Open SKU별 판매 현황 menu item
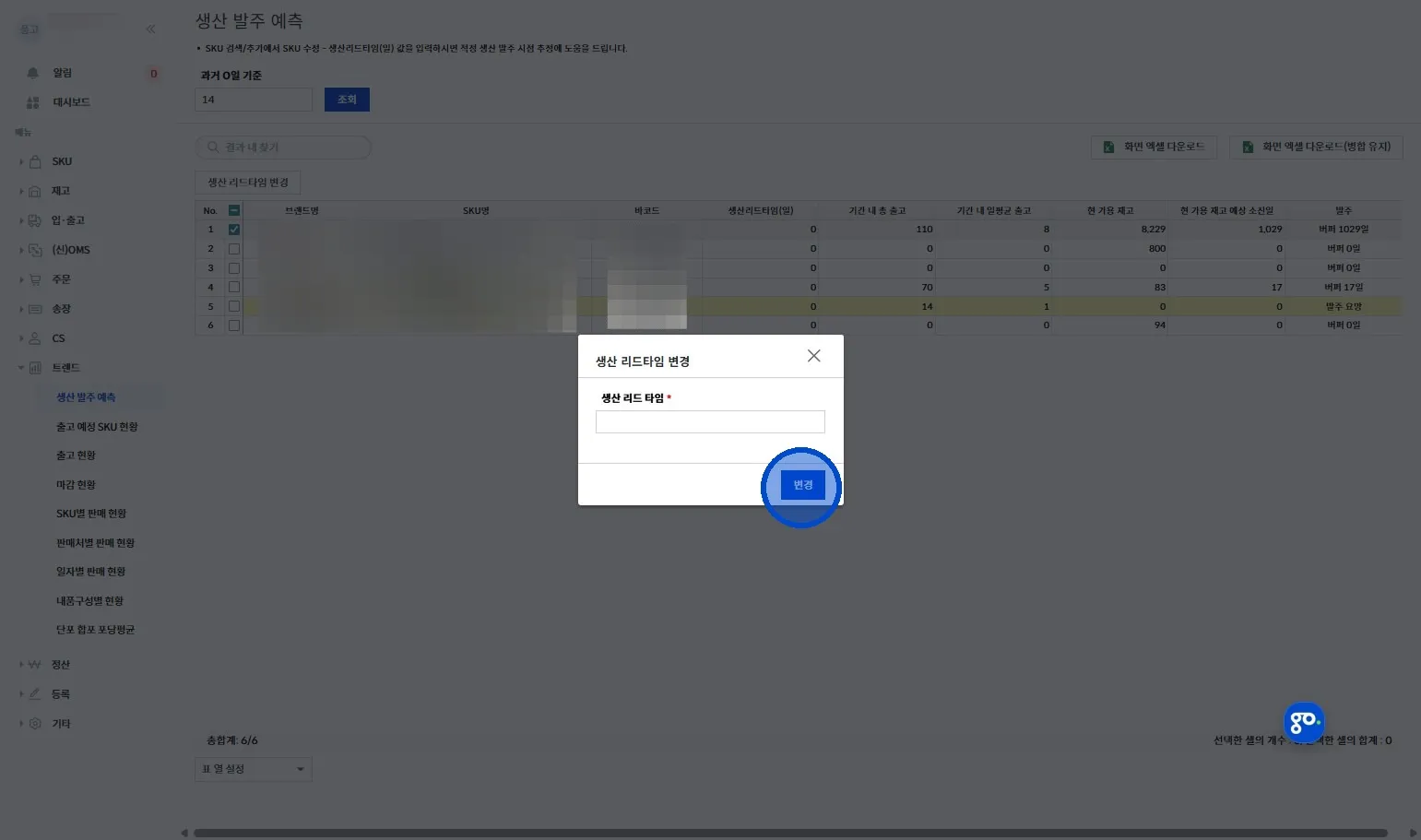 (91, 514)
